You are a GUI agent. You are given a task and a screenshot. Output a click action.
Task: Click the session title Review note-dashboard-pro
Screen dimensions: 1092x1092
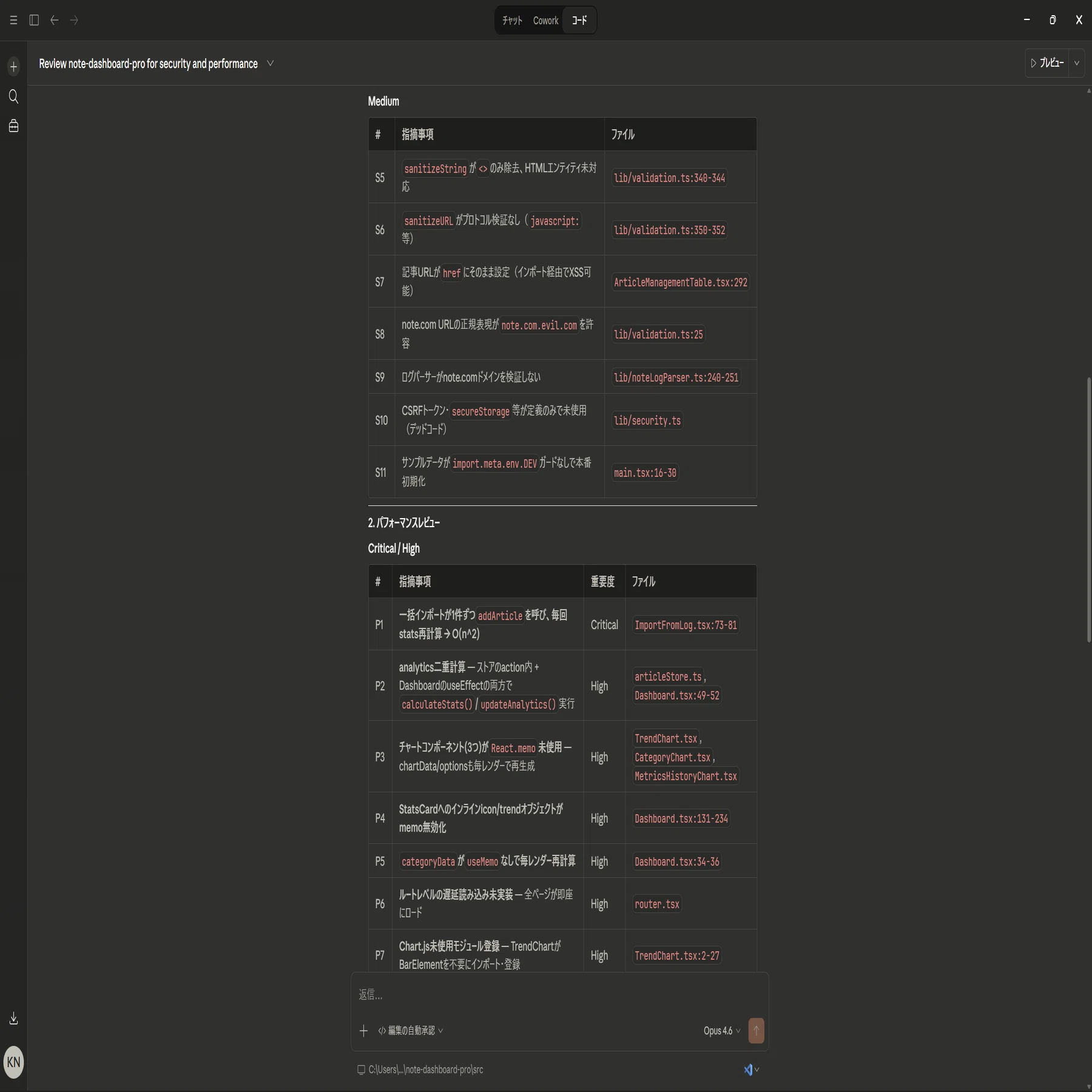(x=148, y=64)
